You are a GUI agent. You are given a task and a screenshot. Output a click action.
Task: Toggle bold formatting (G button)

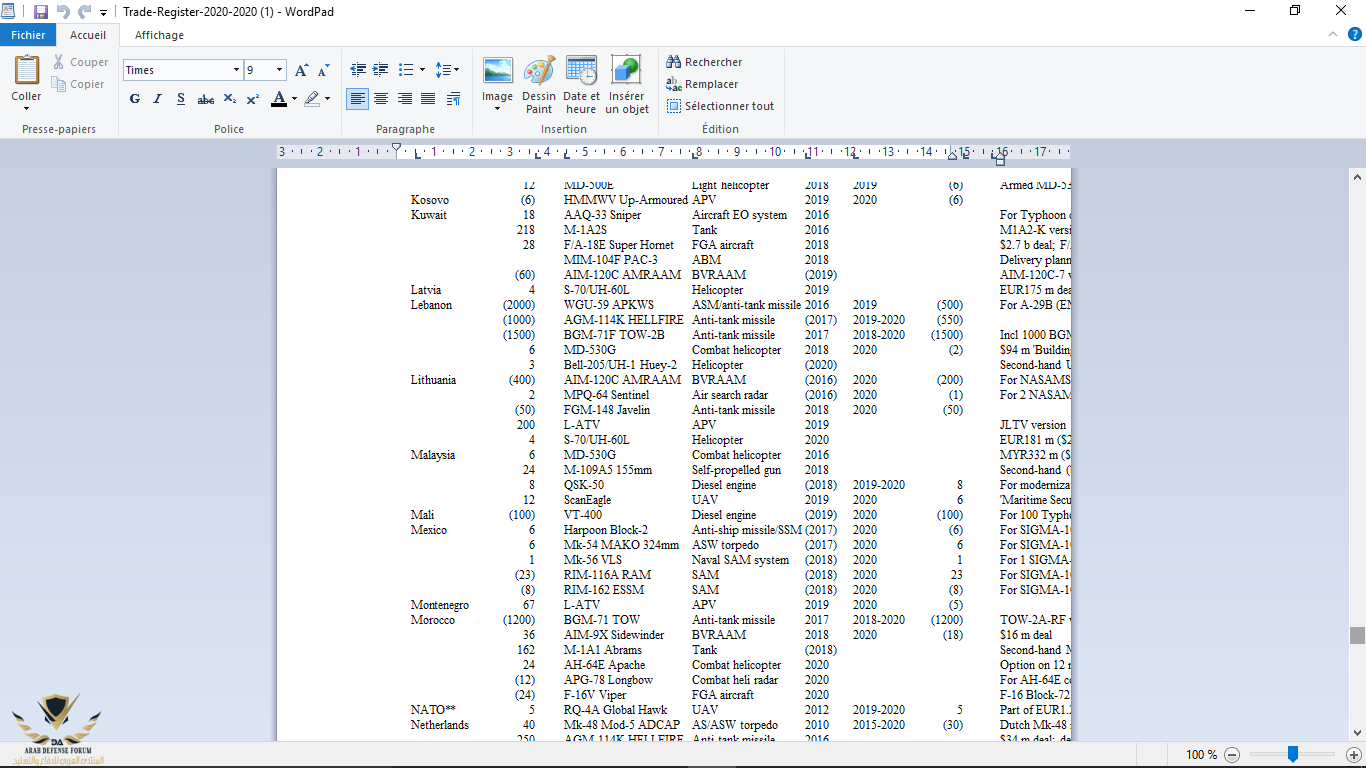click(135, 99)
